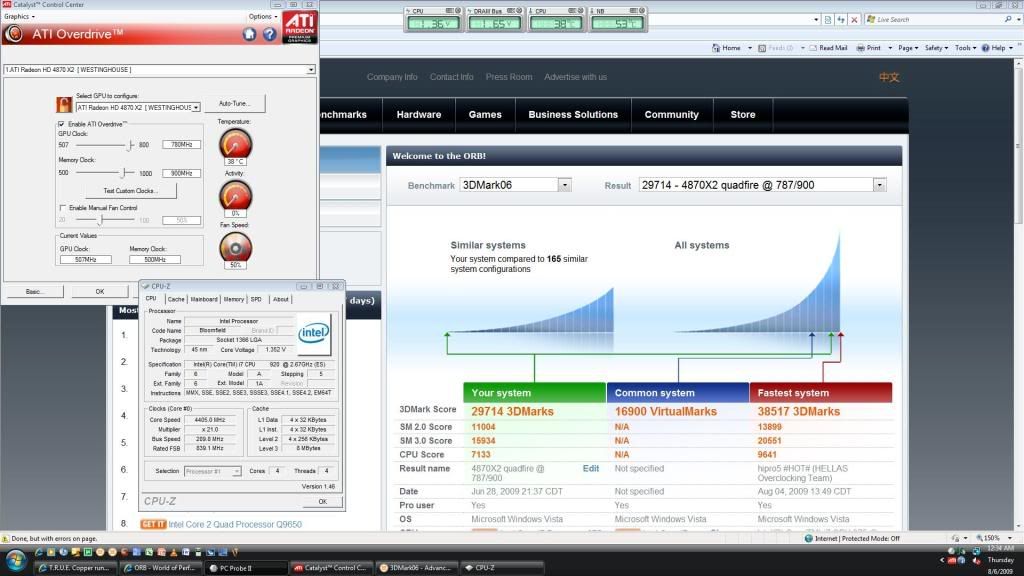Click the ATI Radeon Premium Graphics logo
This screenshot has width=1024, height=576.
pyautogui.click(x=300, y=29)
